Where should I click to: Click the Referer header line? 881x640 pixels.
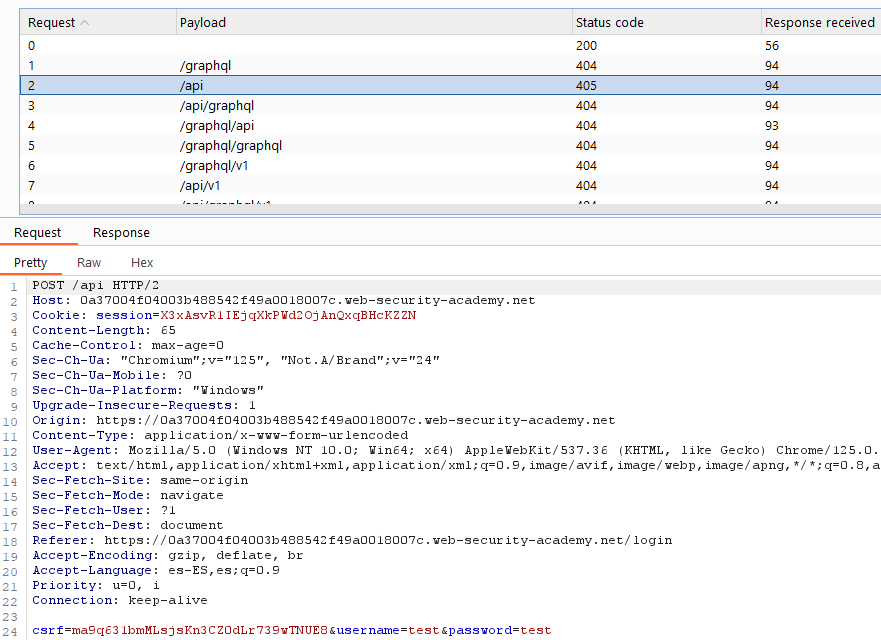[x=352, y=541]
